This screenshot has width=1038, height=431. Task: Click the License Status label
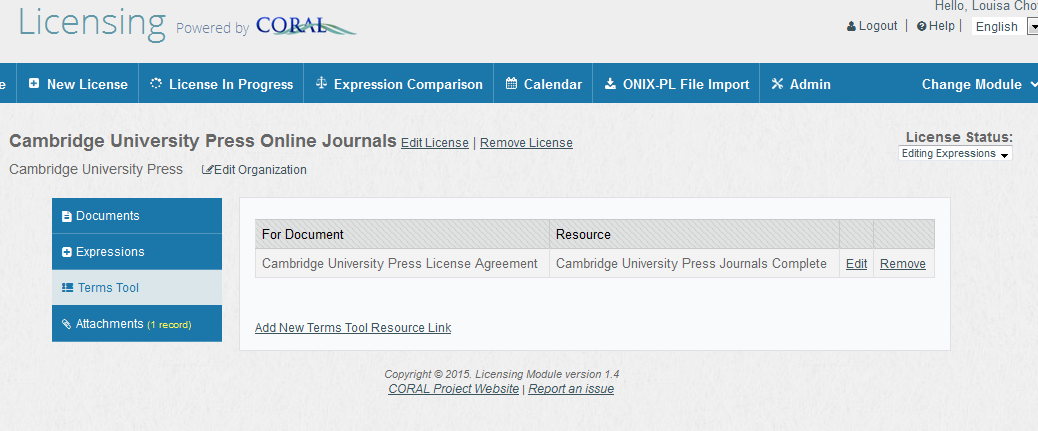(x=959, y=137)
